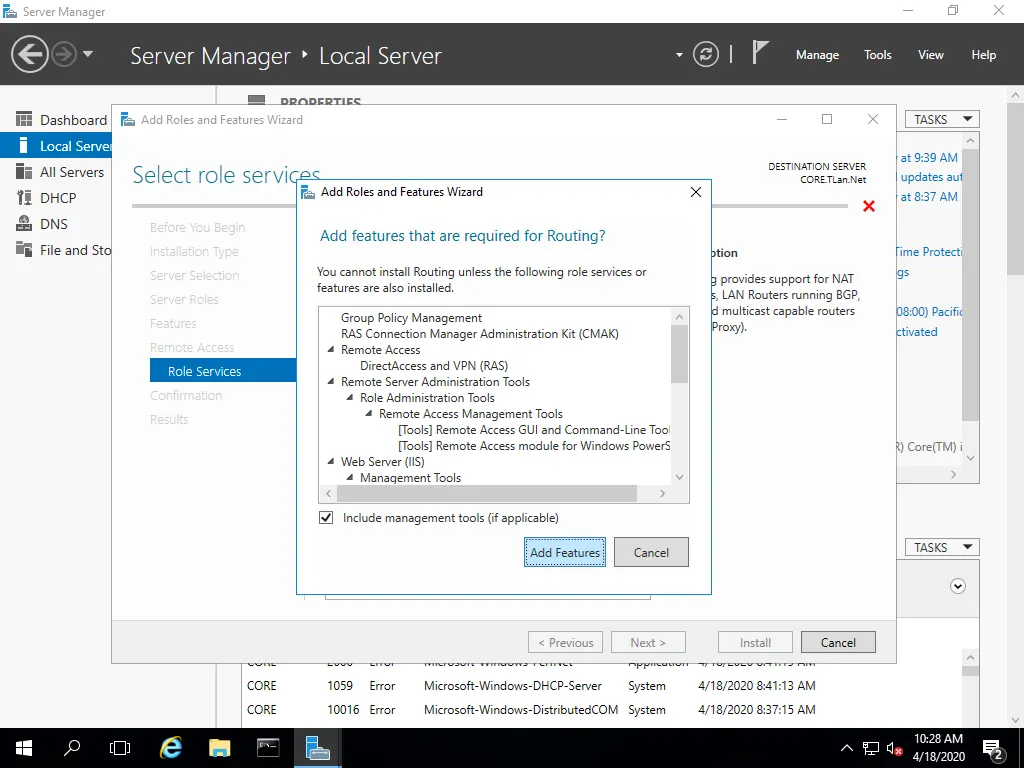Collapse Remote Access Management Tools node
1024x768 pixels.
tap(368, 414)
